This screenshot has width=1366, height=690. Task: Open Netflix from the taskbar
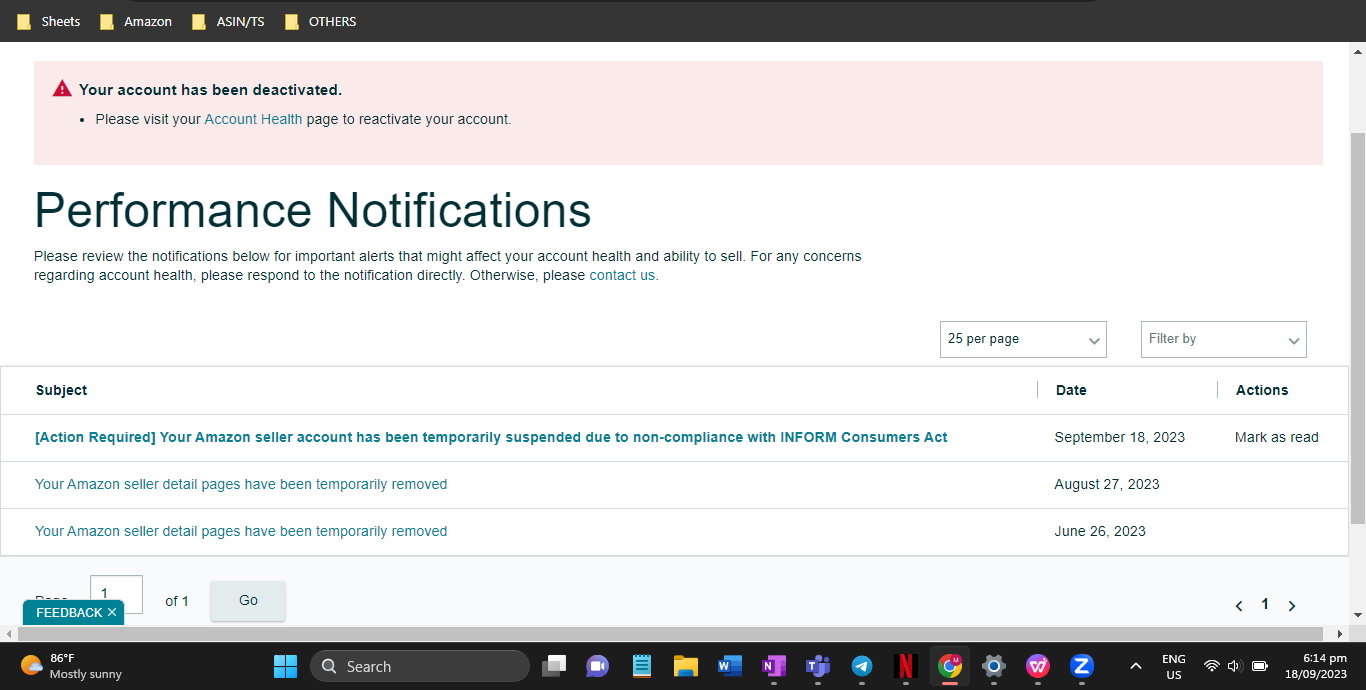[x=906, y=666]
